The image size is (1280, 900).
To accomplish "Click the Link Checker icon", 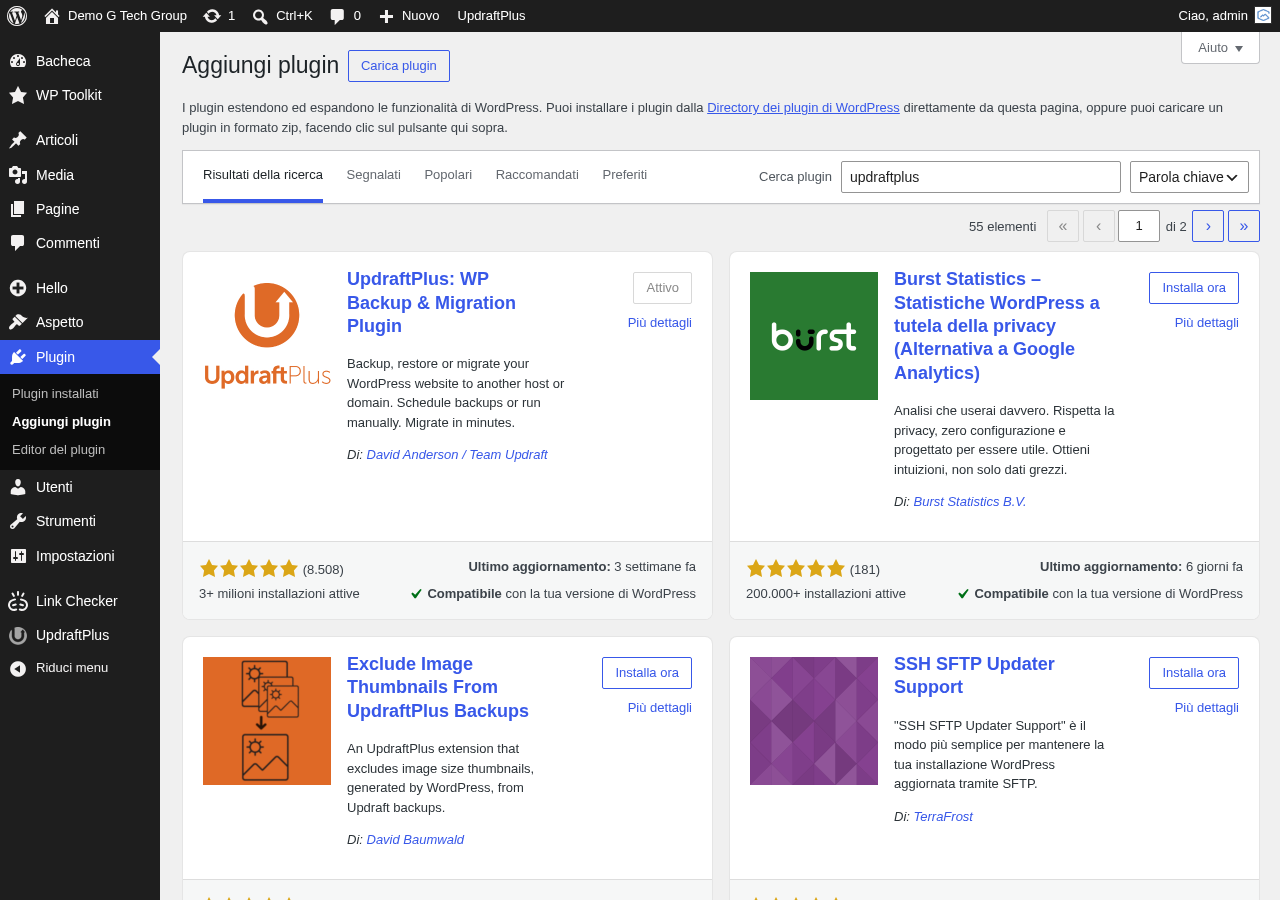I will coord(18,601).
